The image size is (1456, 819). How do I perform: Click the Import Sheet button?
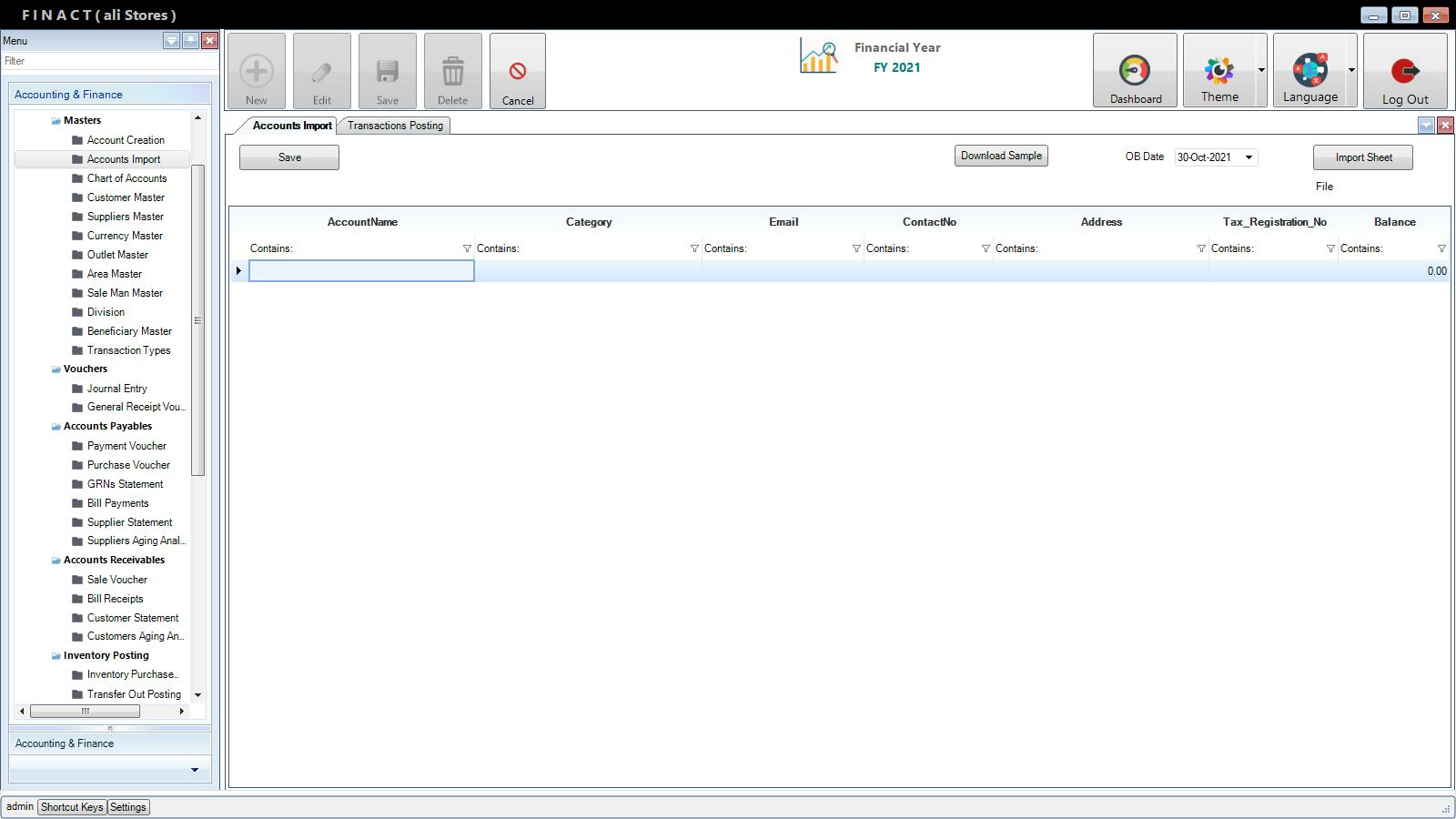click(x=1362, y=157)
